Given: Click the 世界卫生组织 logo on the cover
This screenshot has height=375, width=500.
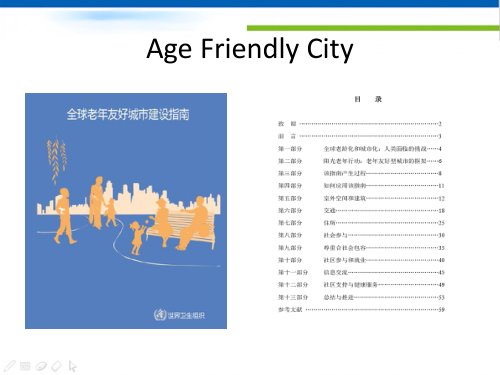Looking at the screenshot, I should point(179,315).
